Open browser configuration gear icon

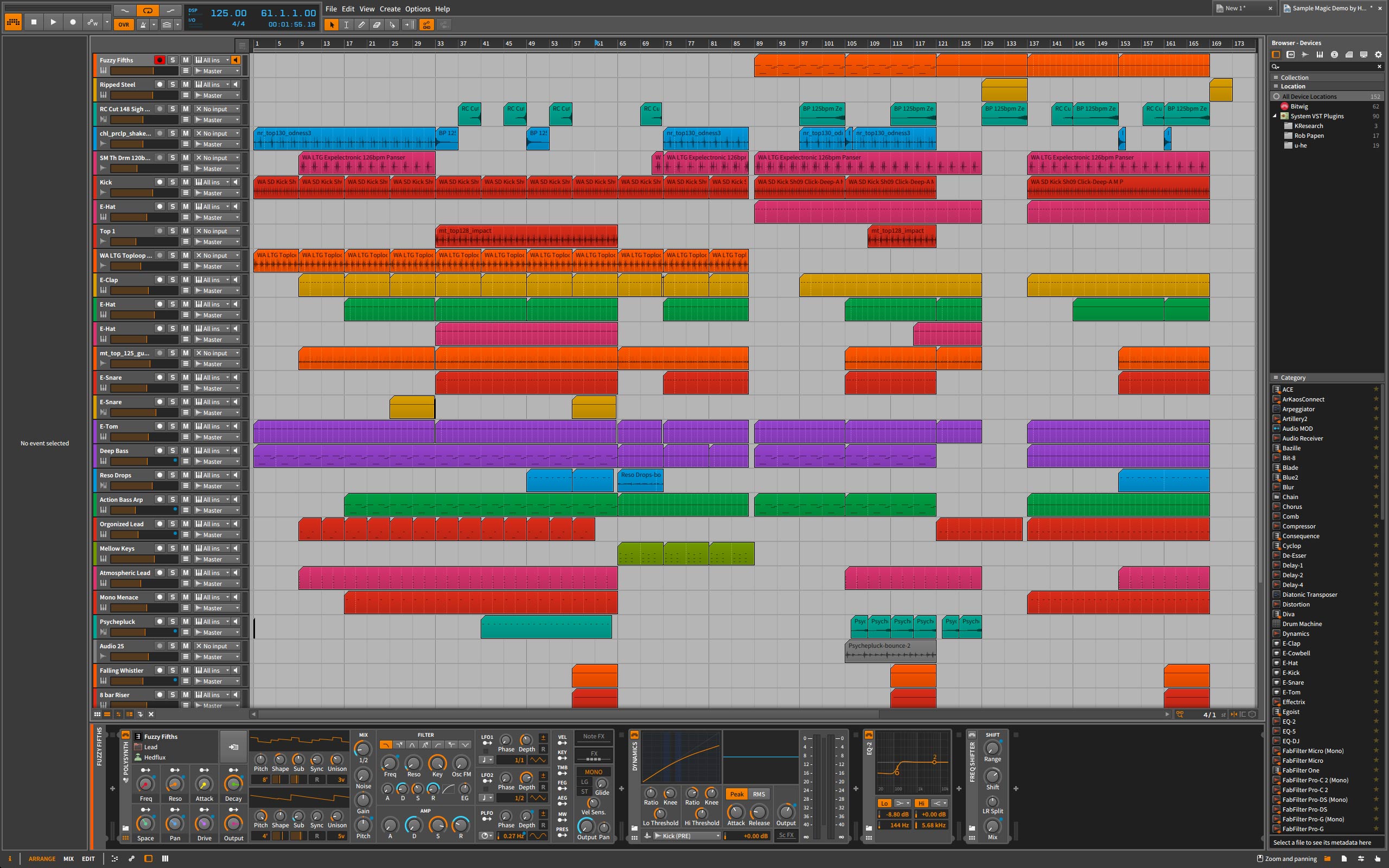1378,55
